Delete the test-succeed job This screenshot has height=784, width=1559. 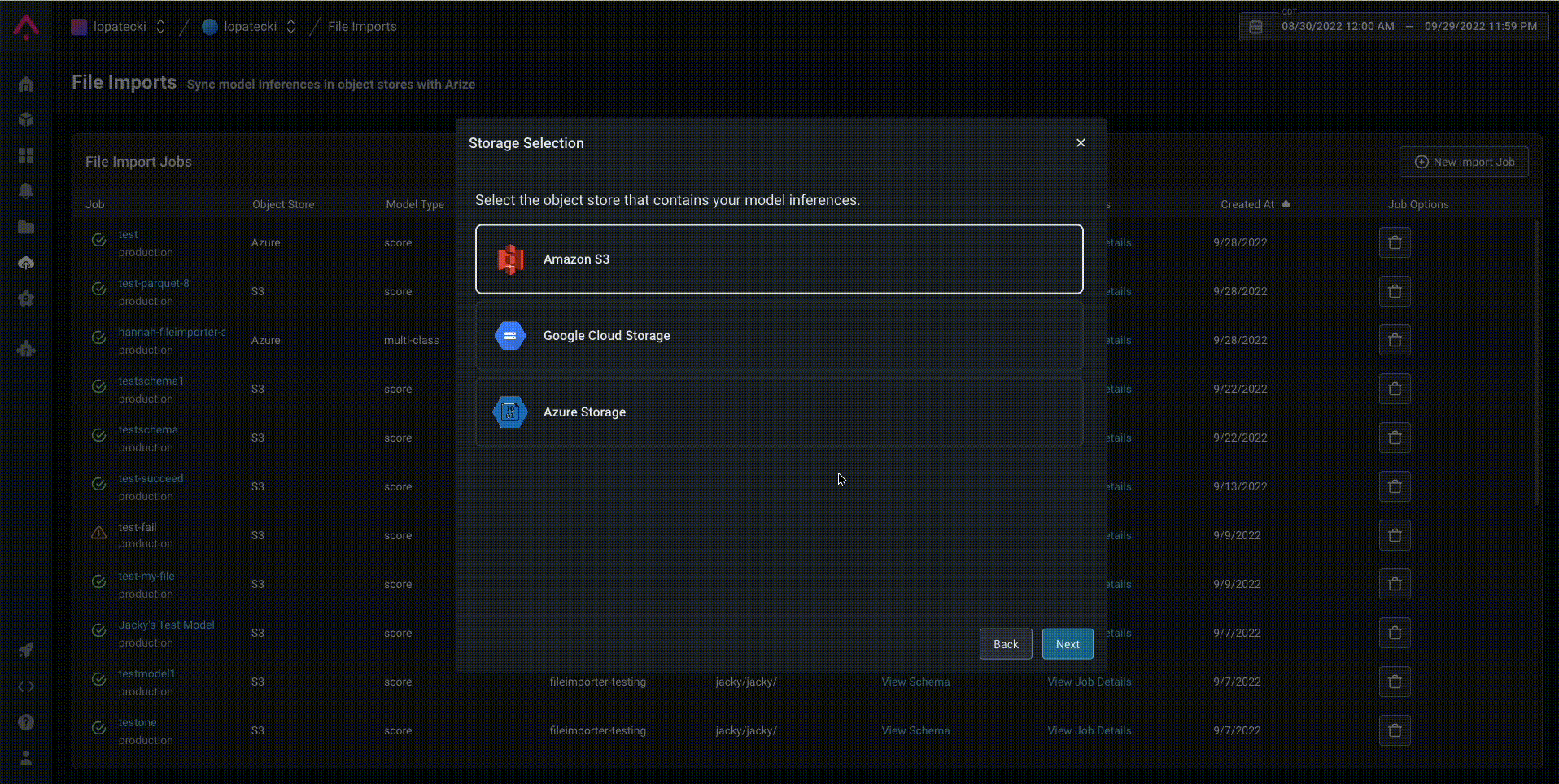coord(1395,486)
